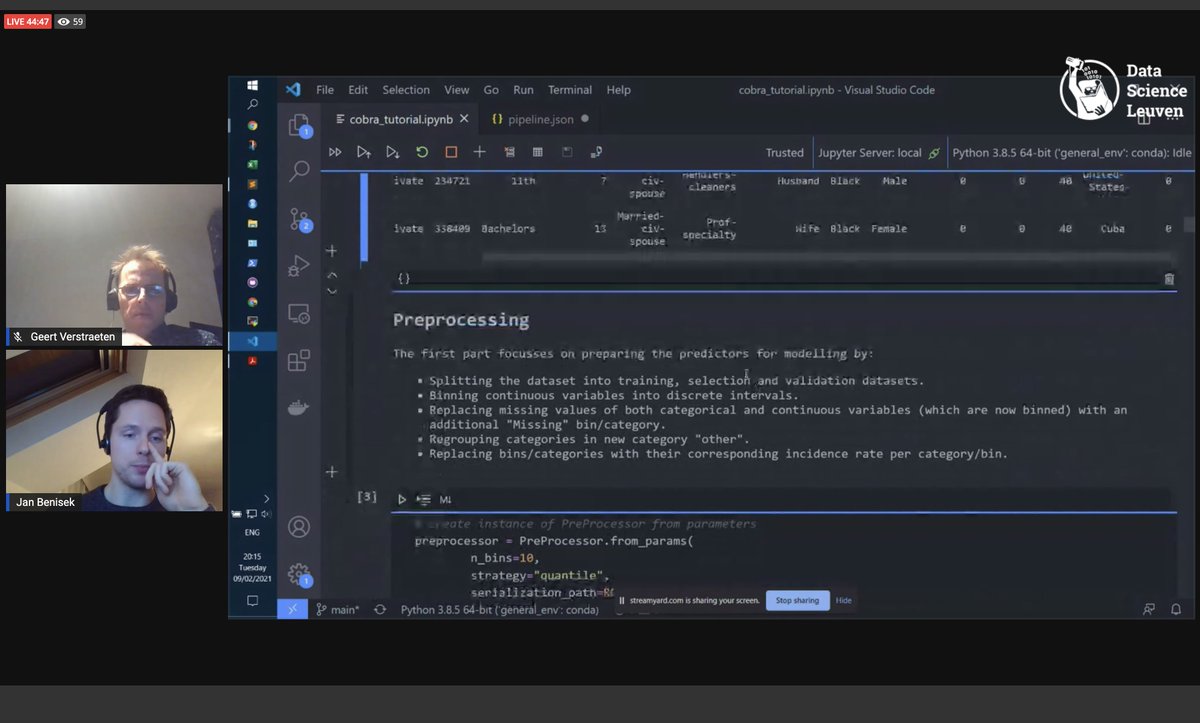The height and width of the screenshot is (723, 1200).
Task: Move cell down with the chevron-down arrow
Action: 332,291
